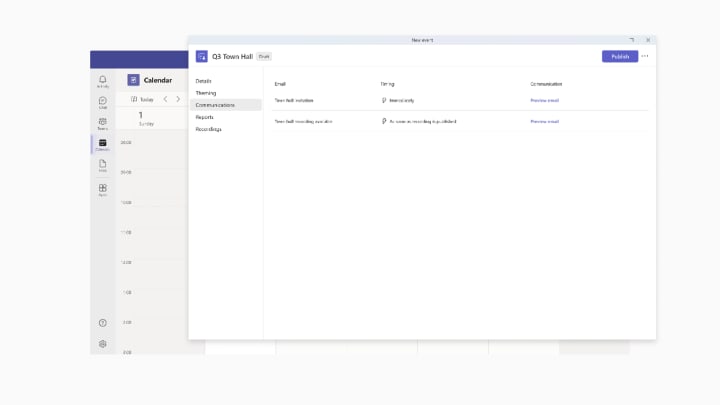Click the Communication column header
Viewport: 720px width, 405px height.
point(546,84)
